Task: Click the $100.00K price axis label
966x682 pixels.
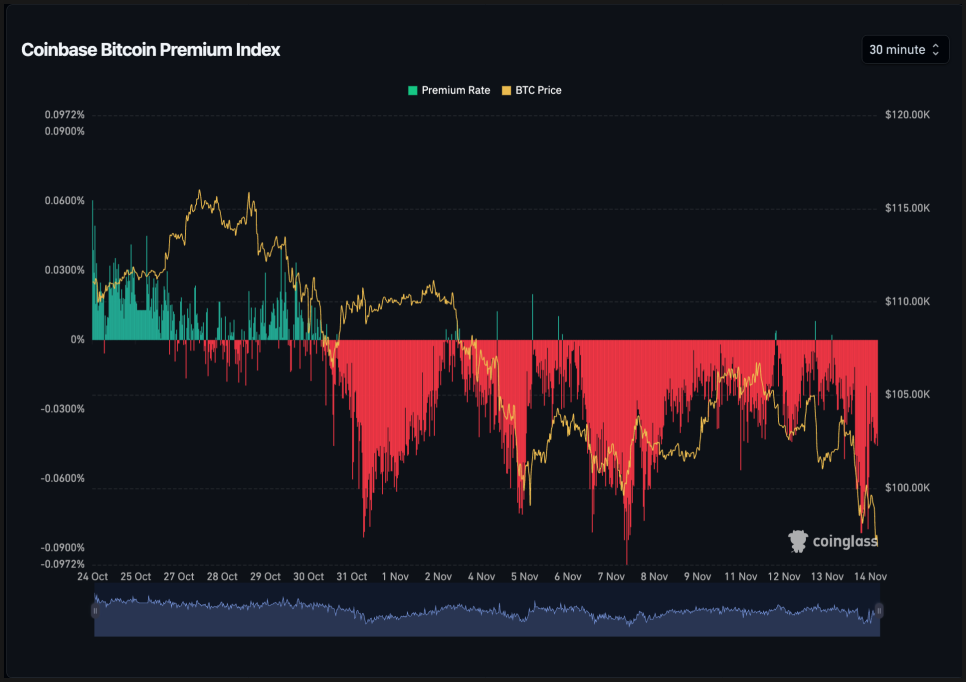Action: tap(907, 488)
